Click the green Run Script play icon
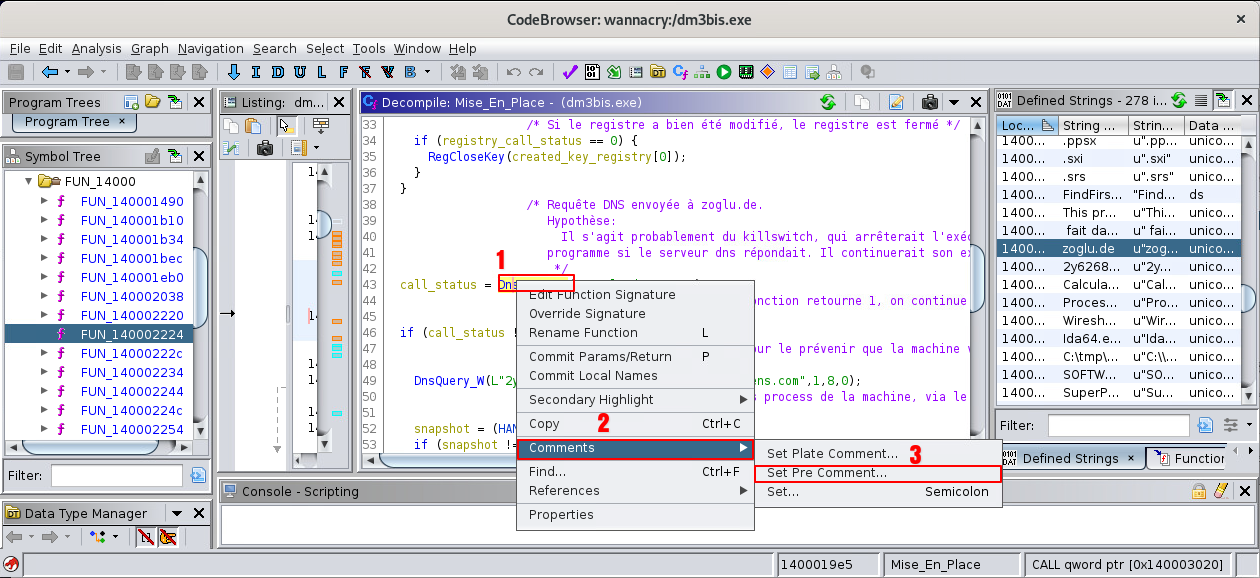The width and height of the screenshot is (1260, 578). coord(723,72)
